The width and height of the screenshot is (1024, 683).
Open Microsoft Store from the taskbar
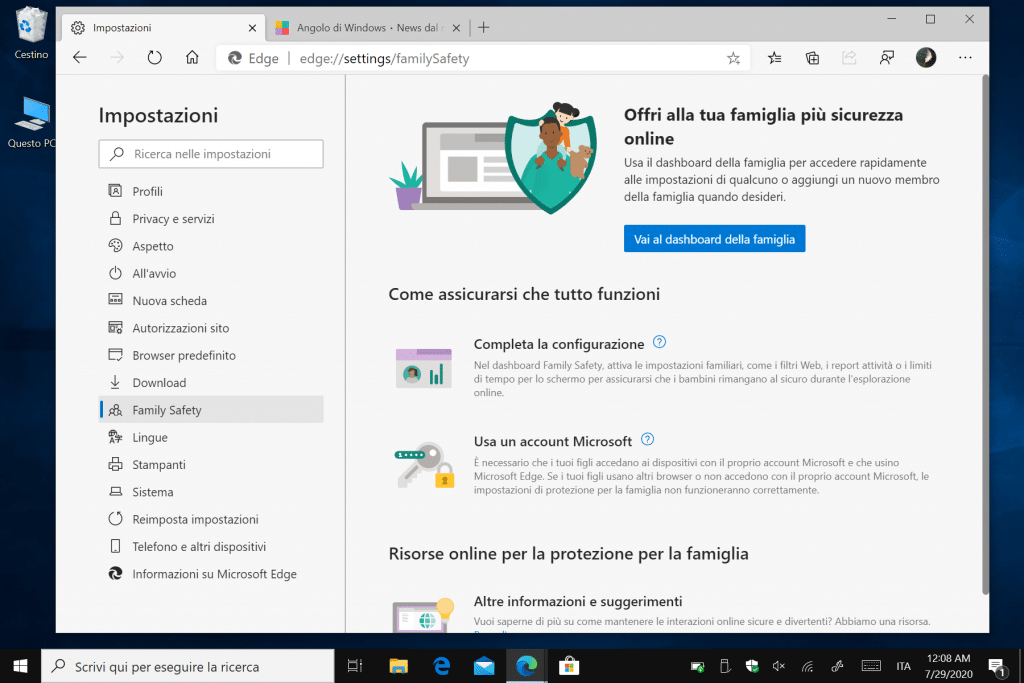coord(569,665)
